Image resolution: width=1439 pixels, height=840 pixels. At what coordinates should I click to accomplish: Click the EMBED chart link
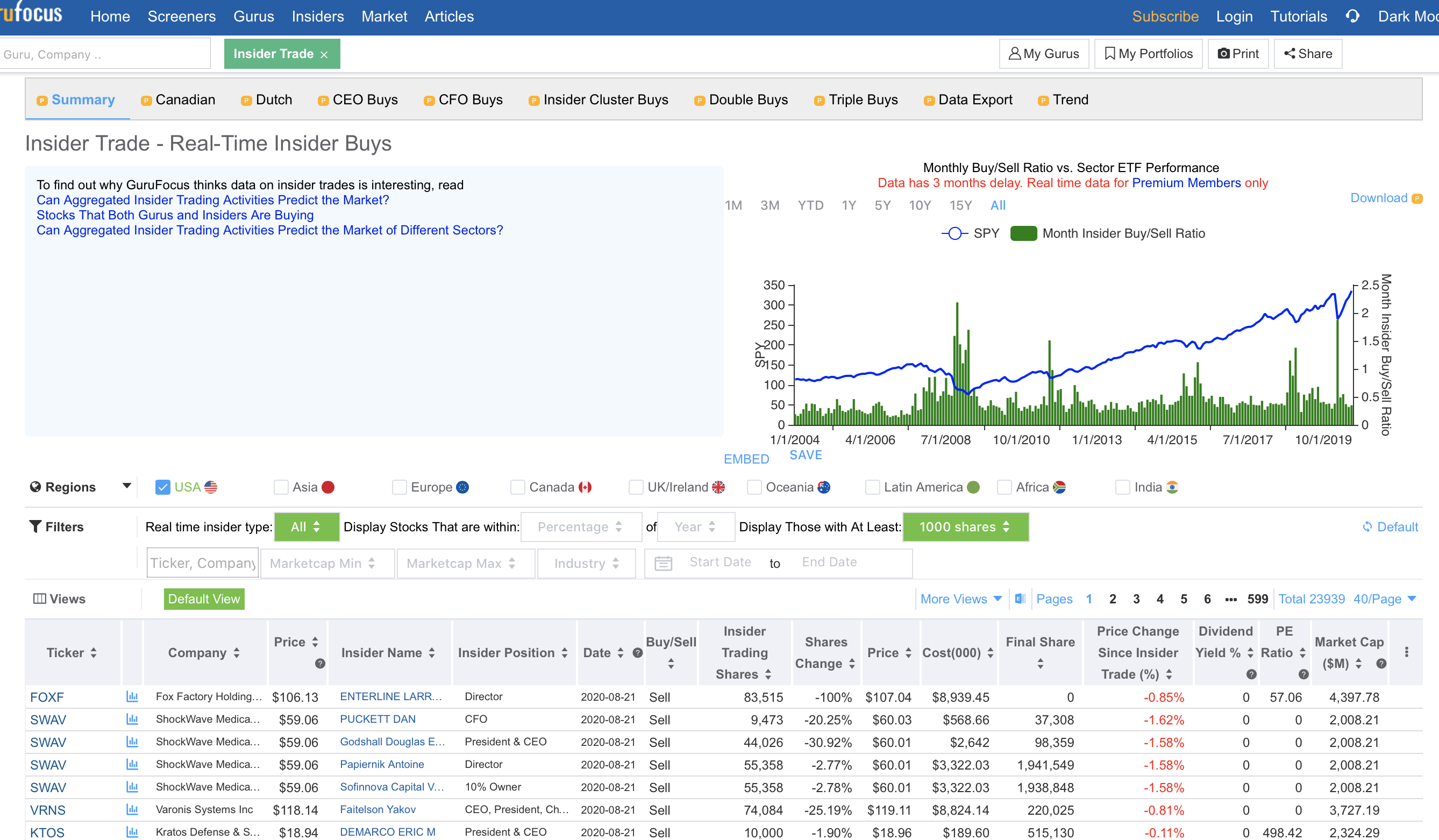(x=746, y=459)
